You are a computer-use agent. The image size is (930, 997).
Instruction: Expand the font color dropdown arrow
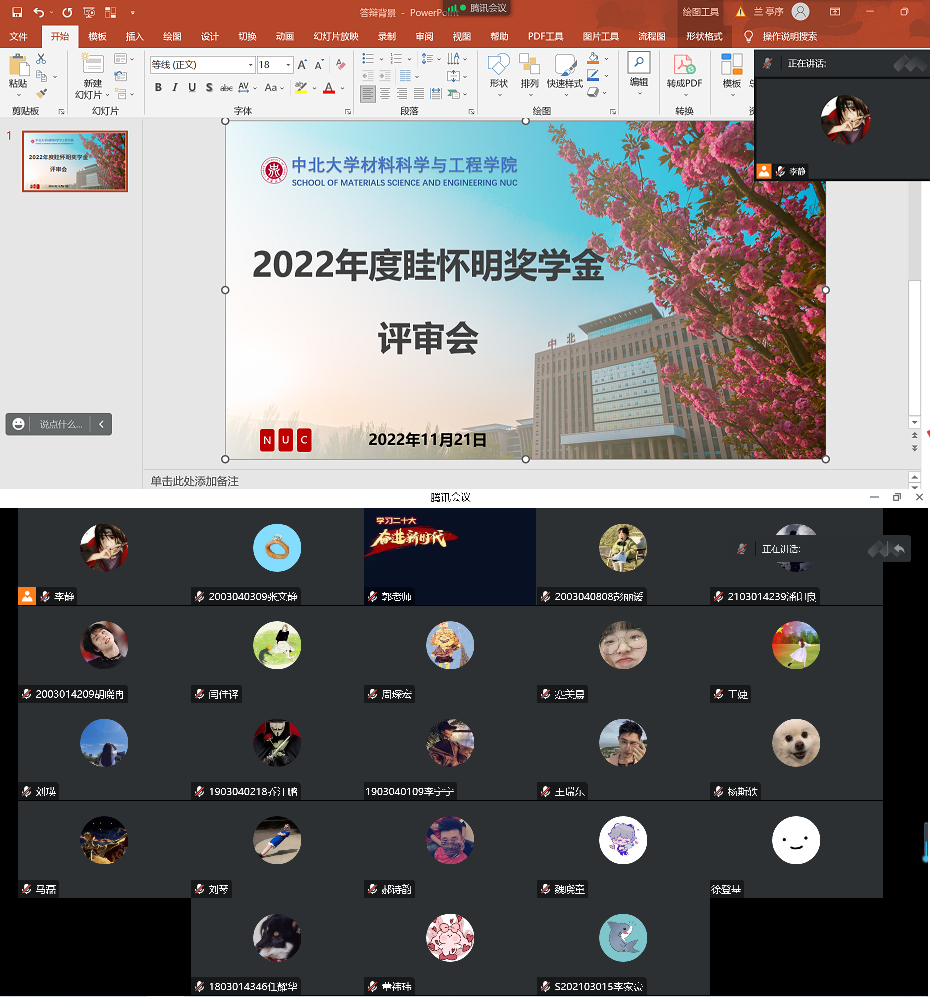point(341,88)
